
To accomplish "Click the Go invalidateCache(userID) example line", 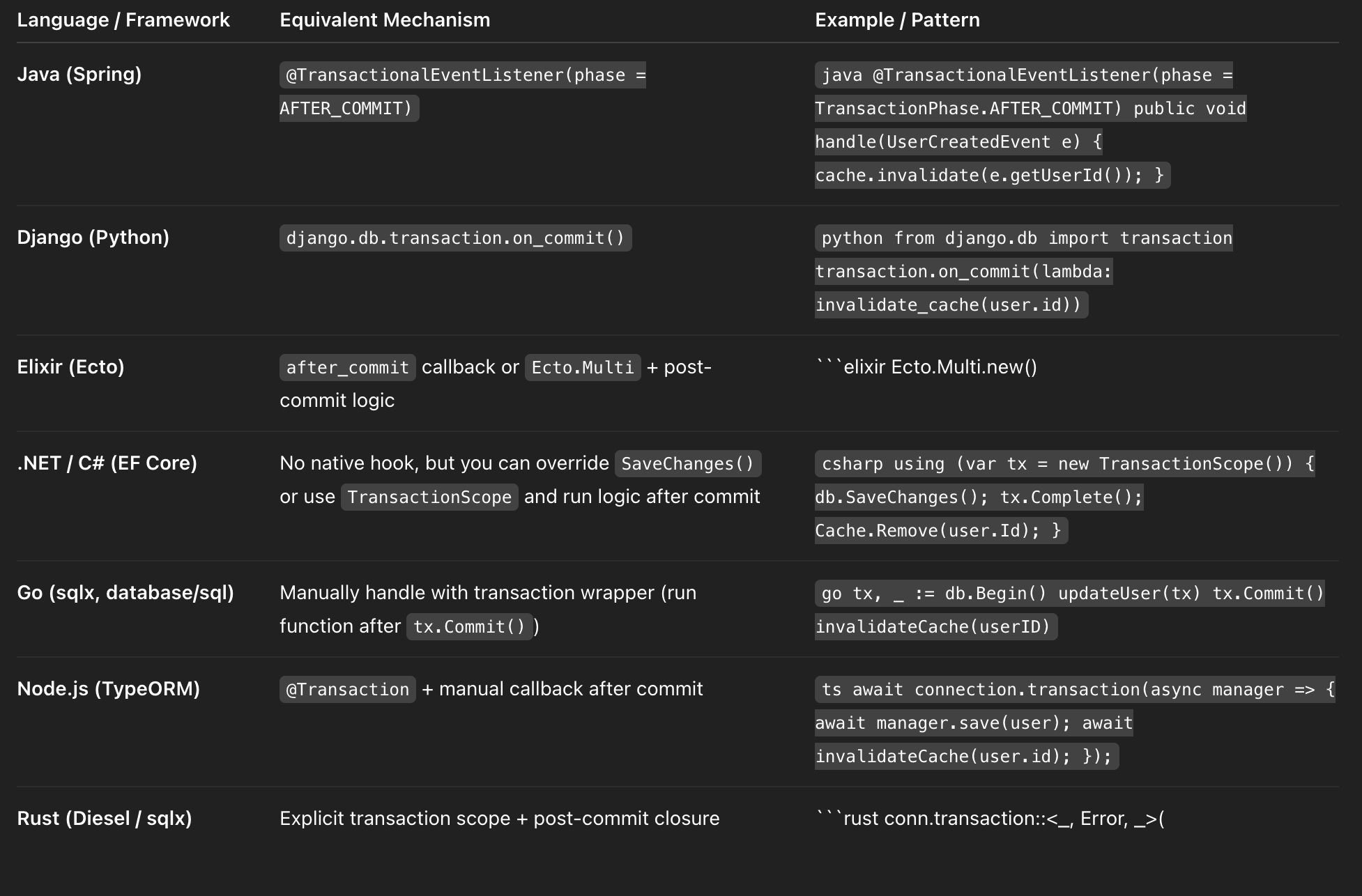I will click(x=933, y=627).
